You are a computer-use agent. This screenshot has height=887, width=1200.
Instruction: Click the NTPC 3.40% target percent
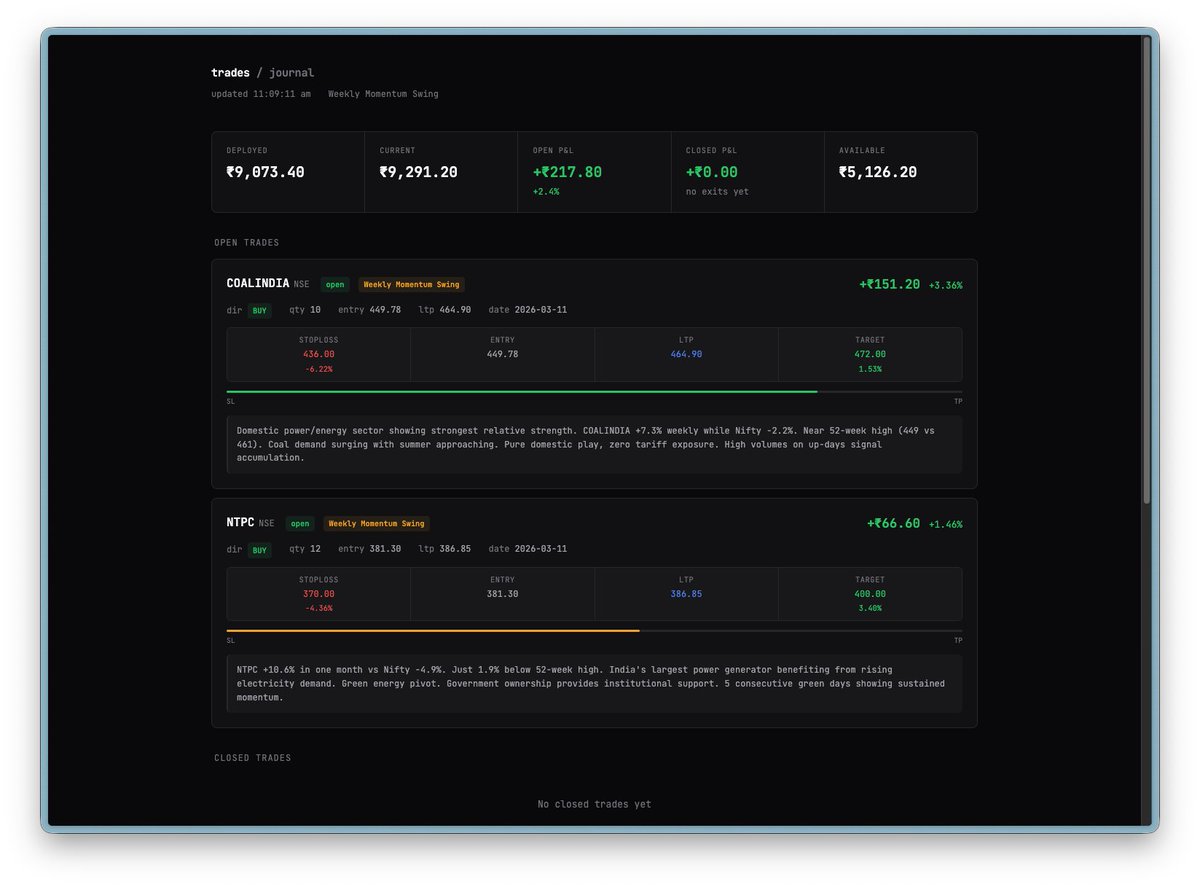(x=870, y=608)
